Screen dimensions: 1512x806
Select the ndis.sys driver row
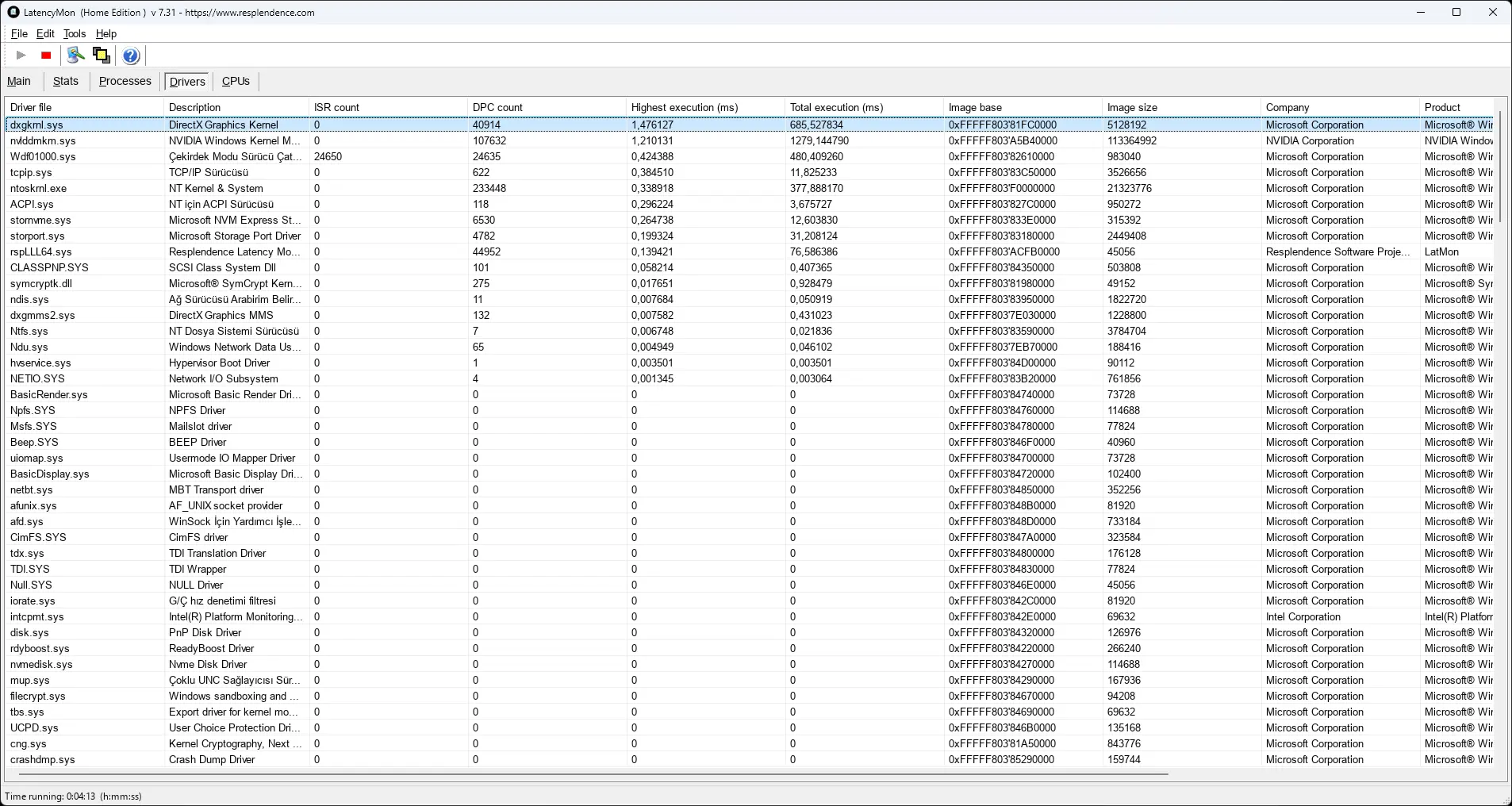point(749,299)
